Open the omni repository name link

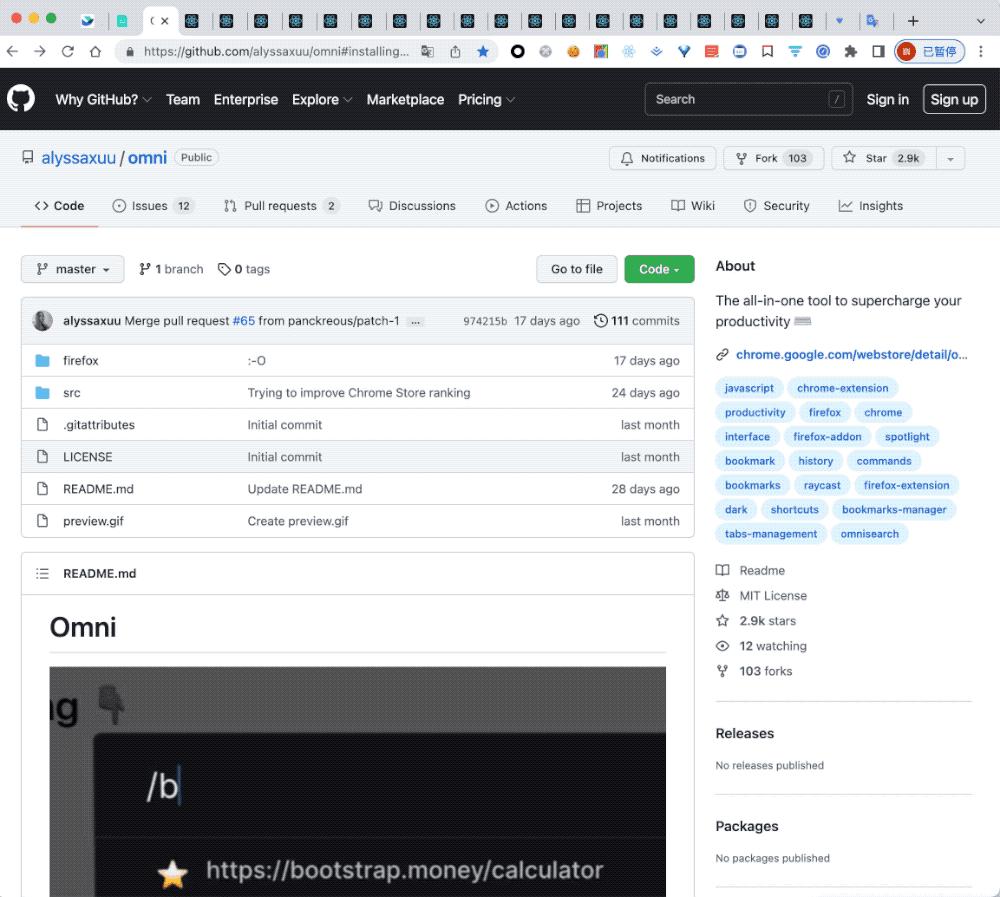pyautogui.click(x=147, y=158)
